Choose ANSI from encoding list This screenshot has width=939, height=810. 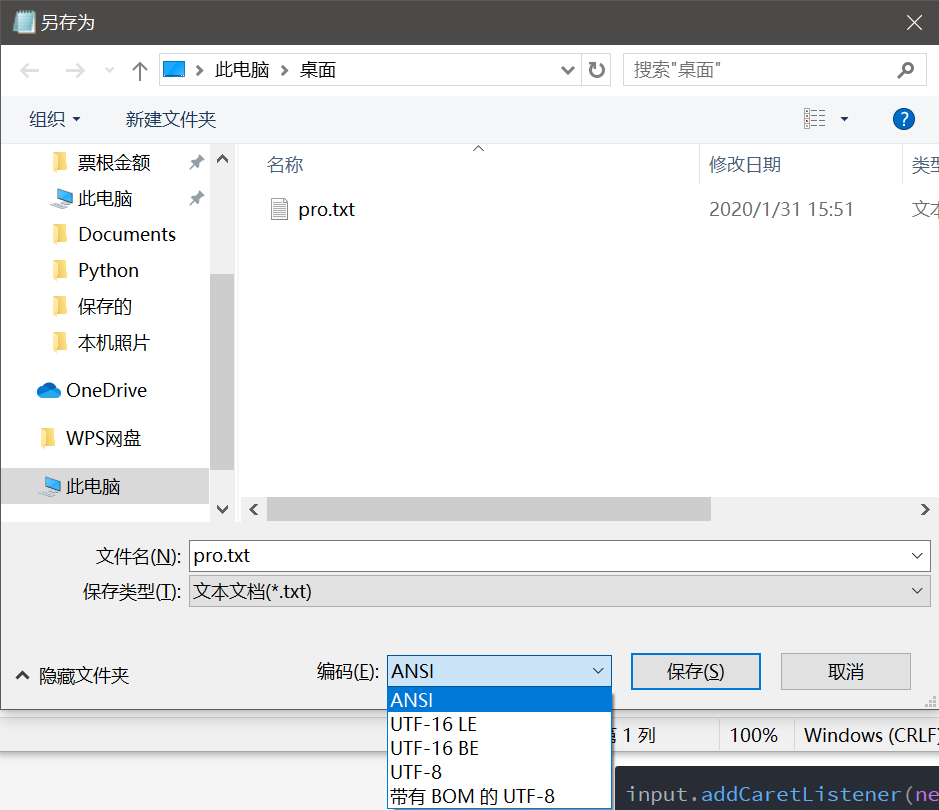499,700
